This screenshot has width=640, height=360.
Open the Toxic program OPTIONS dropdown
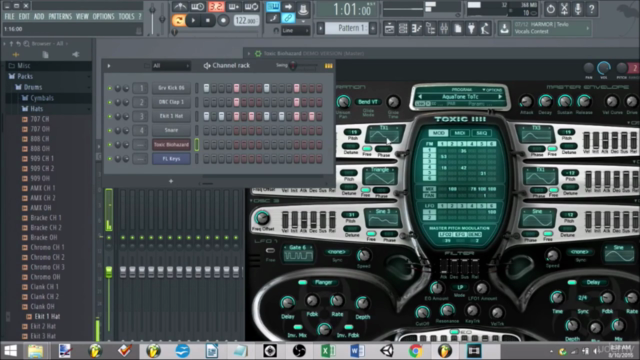pos(492,90)
